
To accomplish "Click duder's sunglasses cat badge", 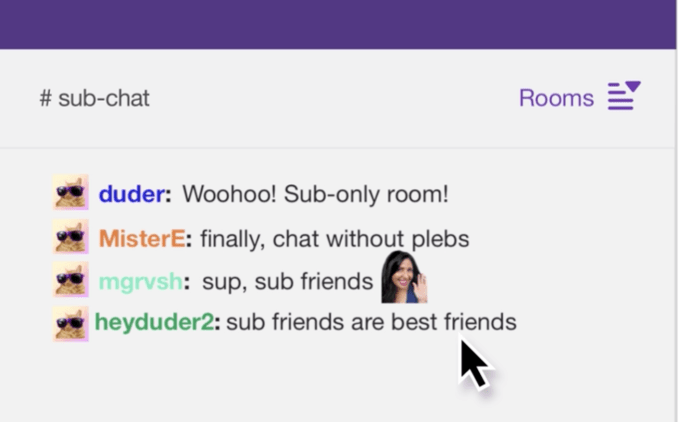I will tap(71, 192).
